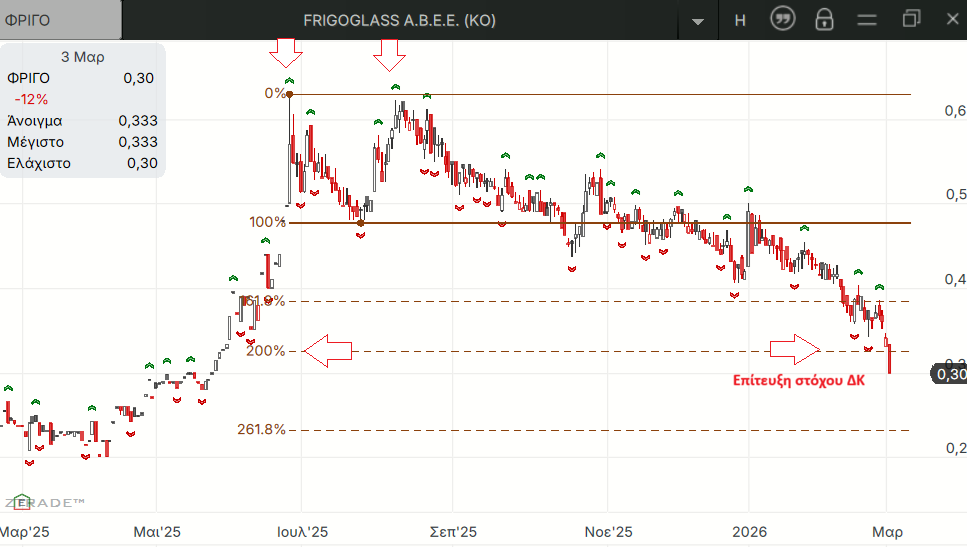Viewport: 967px width, 547px height.
Task: Open the quotation-mark comments icon
Action: pos(782,19)
